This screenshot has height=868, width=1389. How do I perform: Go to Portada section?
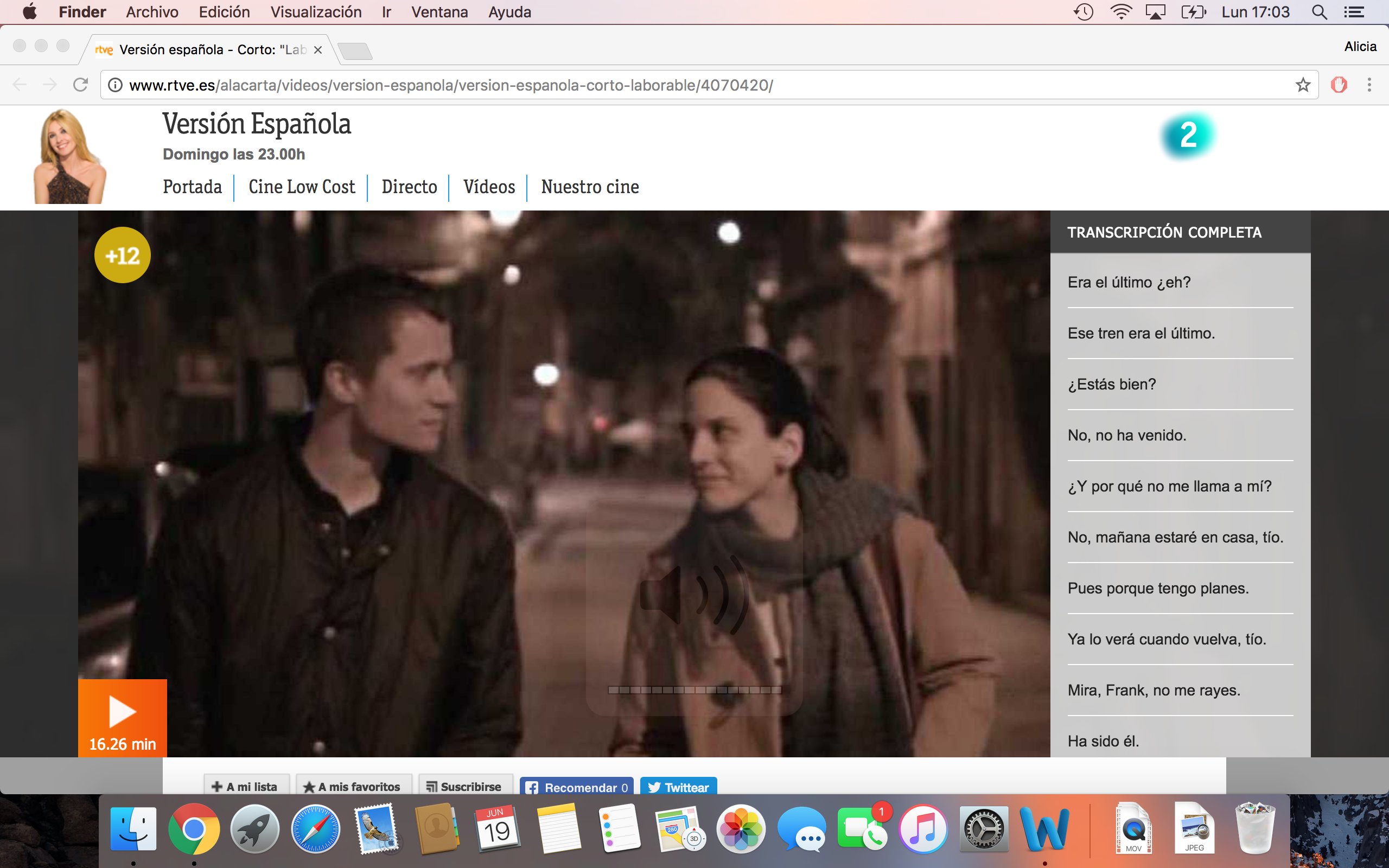(x=192, y=187)
